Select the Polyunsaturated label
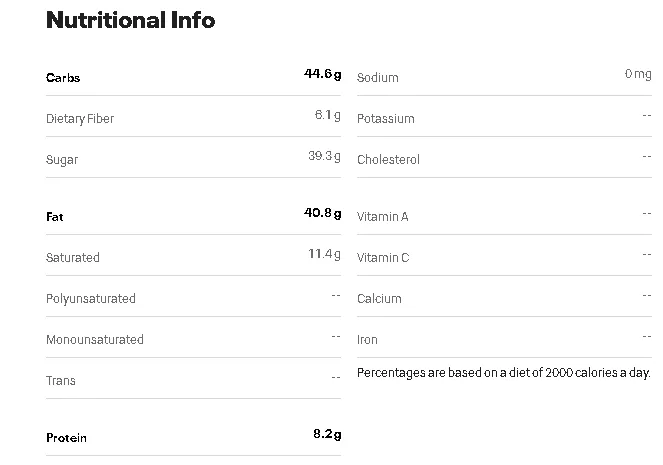 (x=91, y=299)
